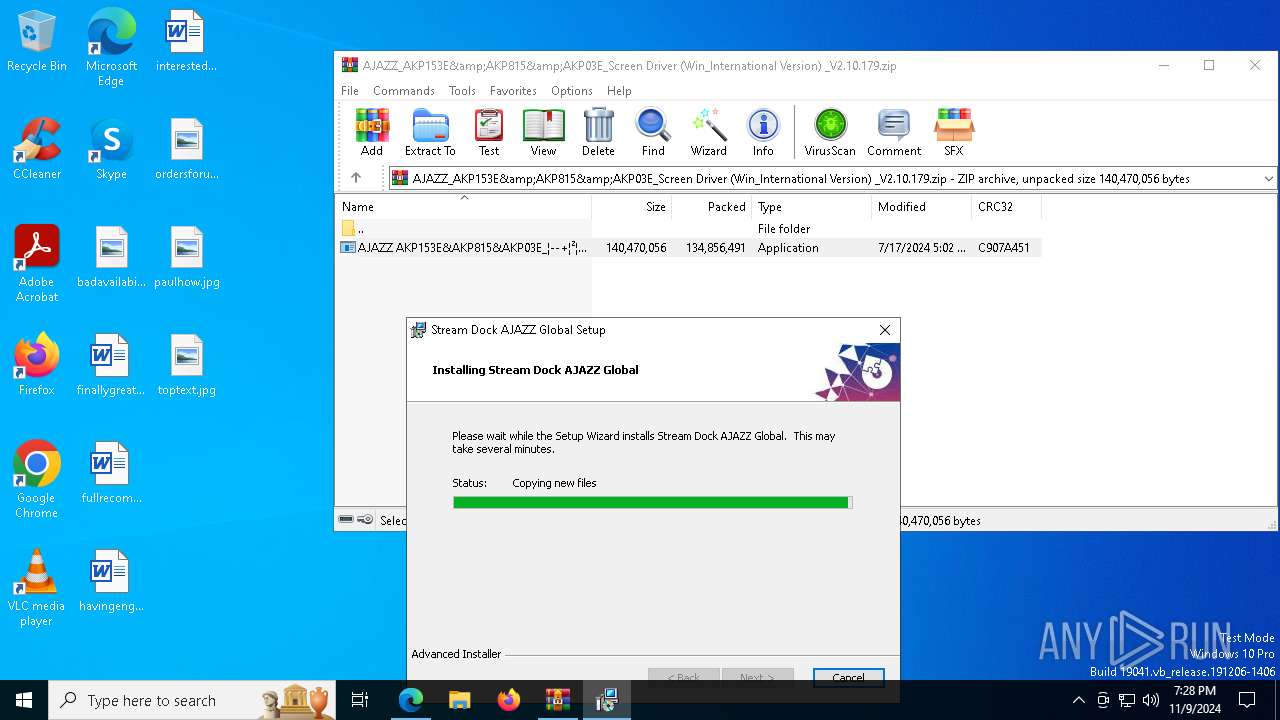Open VLC media player desktop shortcut
Viewport: 1280px width, 720px height.
pos(37,588)
